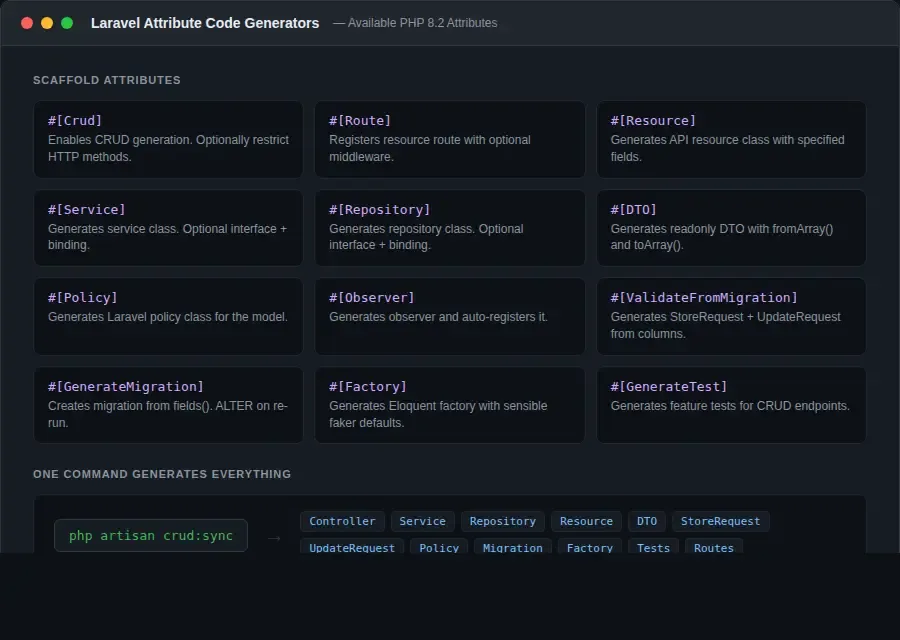Image resolution: width=900 pixels, height=640 pixels.
Task: Click the ONE COMMAND GENERATES EVERYTHING heading
Action: pos(162,474)
